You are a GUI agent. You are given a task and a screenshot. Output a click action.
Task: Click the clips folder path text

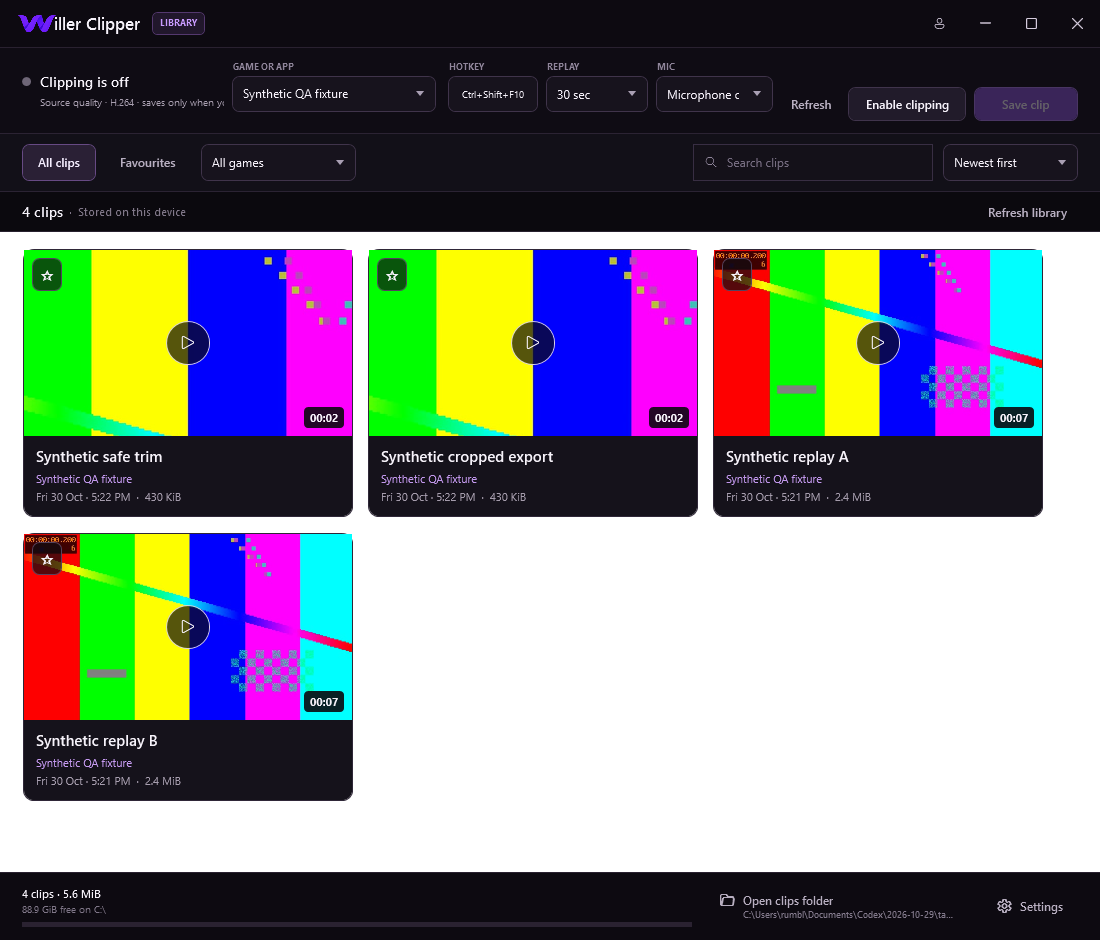pyautogui.click(x=848, y=915)
